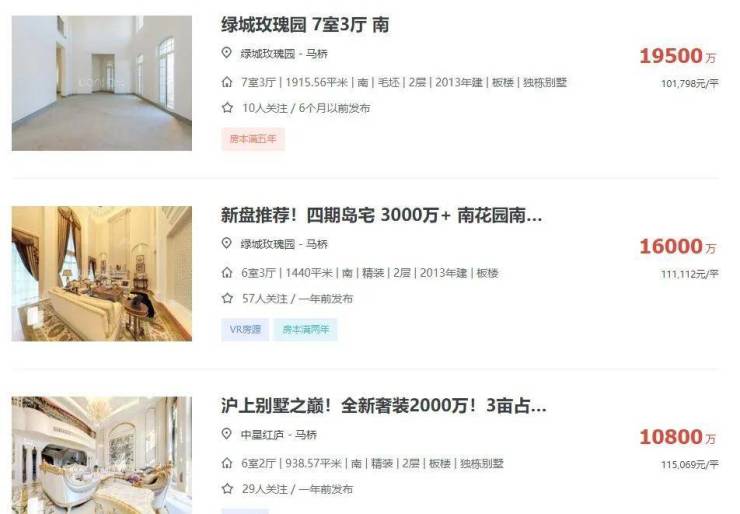Click location pin icon of first listing

227,52
